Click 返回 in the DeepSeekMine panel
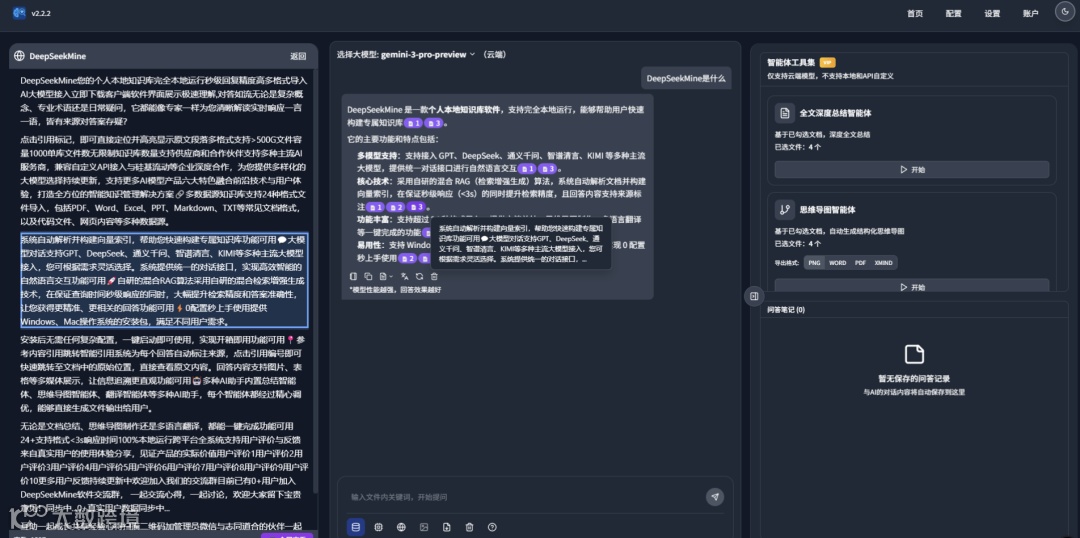 (298, 56)
